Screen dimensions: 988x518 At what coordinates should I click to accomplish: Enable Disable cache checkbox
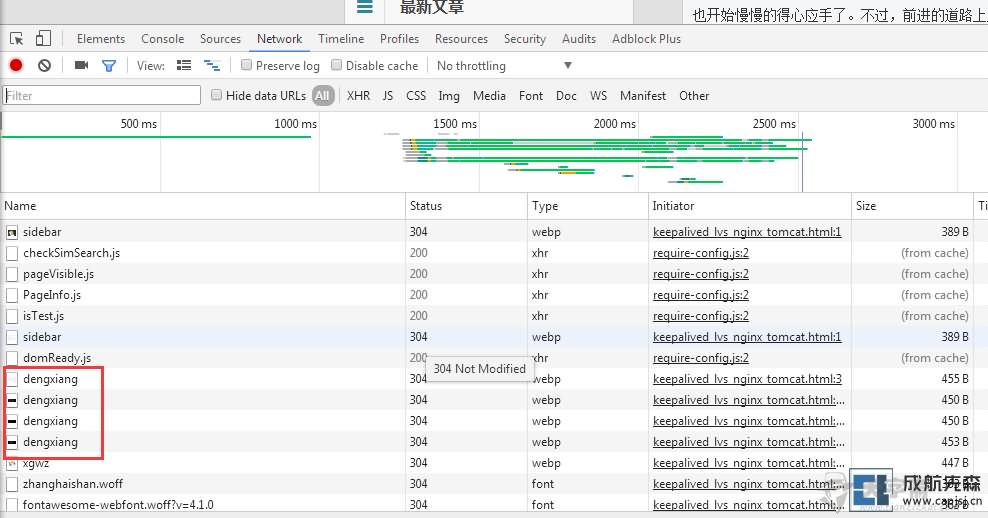click(x=336, y=65)
